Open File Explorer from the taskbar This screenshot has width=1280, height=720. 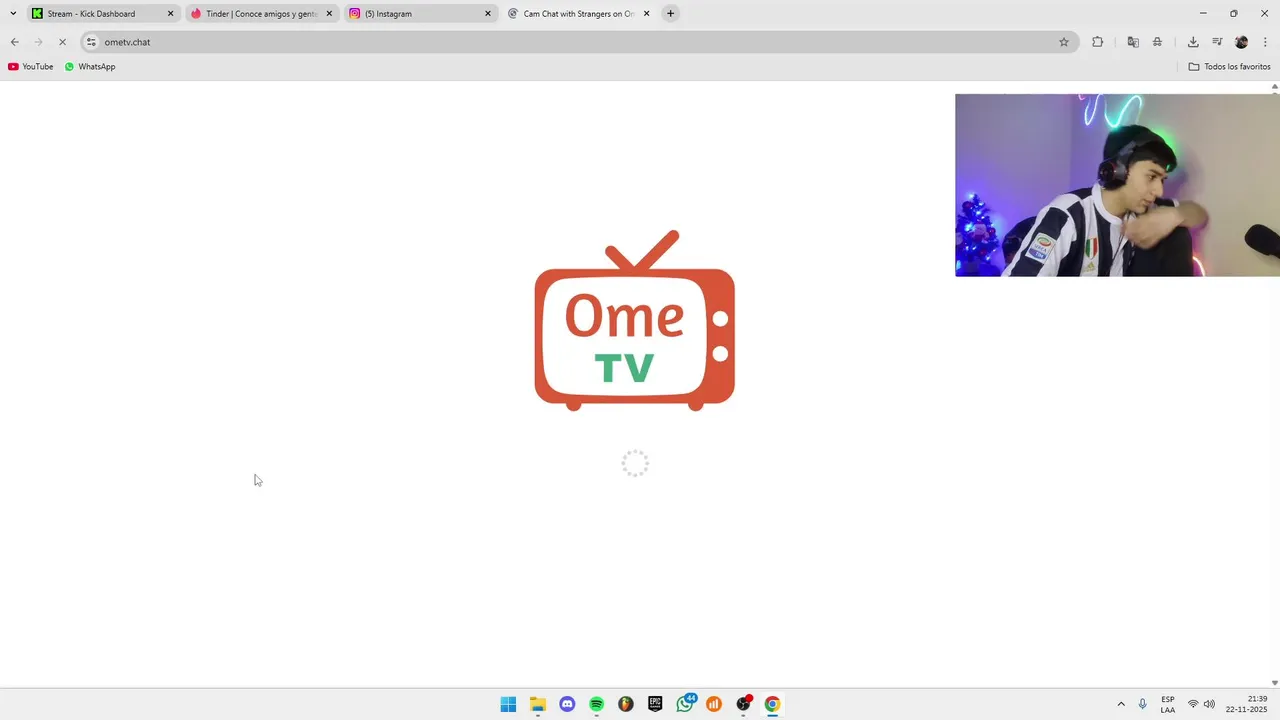(x=537, y=704)
